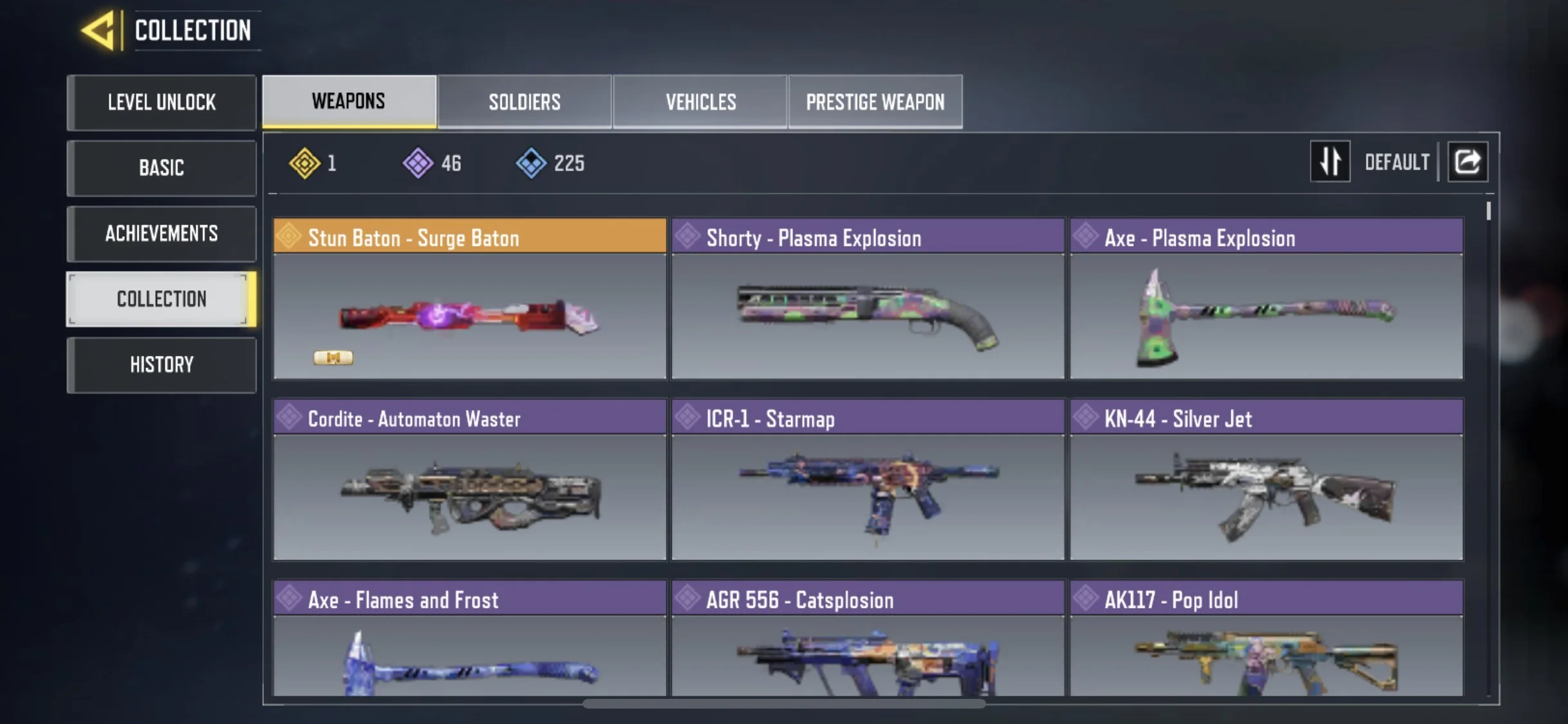Filter by legendary gold diamond icon
Viewport: 1568px width, 724px height.
(x=304, y=163)
